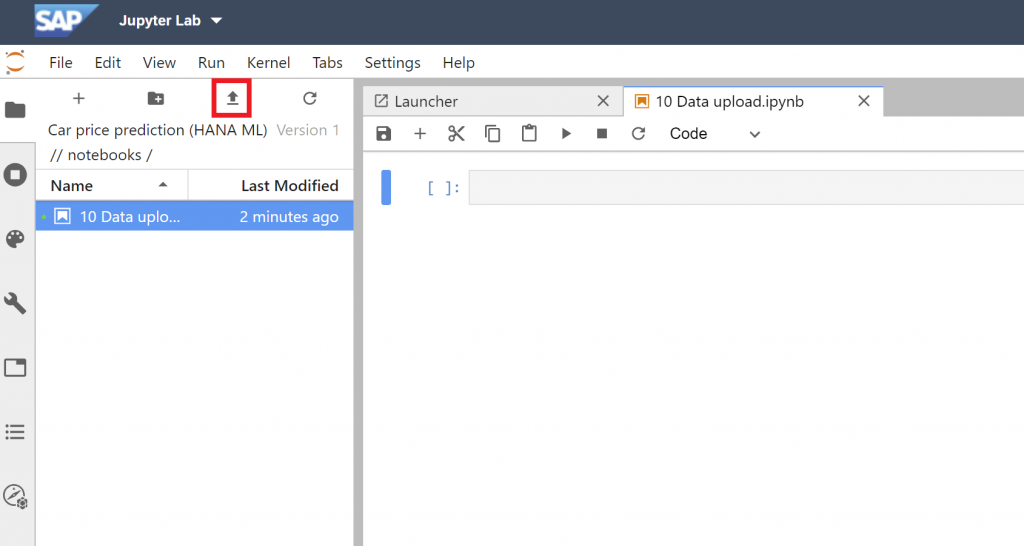Open the Running Terminals and Kernels sidebar icon
The image size is (1024, 546).
click(15, 174)
